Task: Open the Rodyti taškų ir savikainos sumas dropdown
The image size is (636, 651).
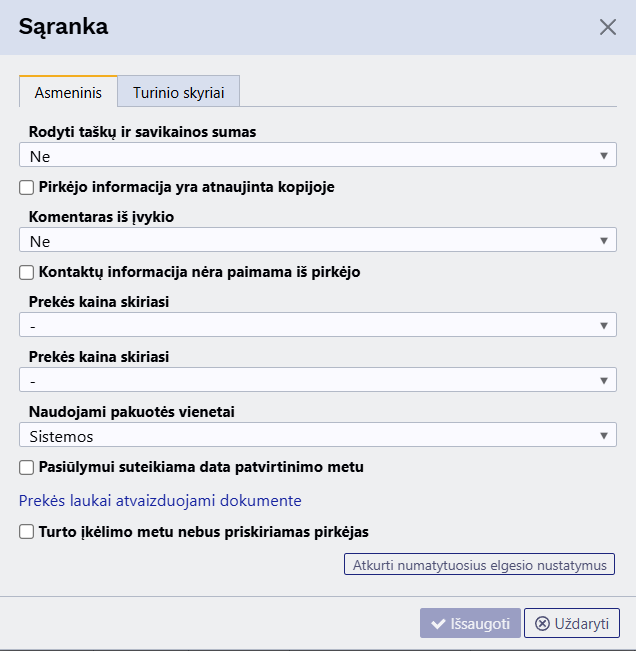Action: tap(318, 155)
